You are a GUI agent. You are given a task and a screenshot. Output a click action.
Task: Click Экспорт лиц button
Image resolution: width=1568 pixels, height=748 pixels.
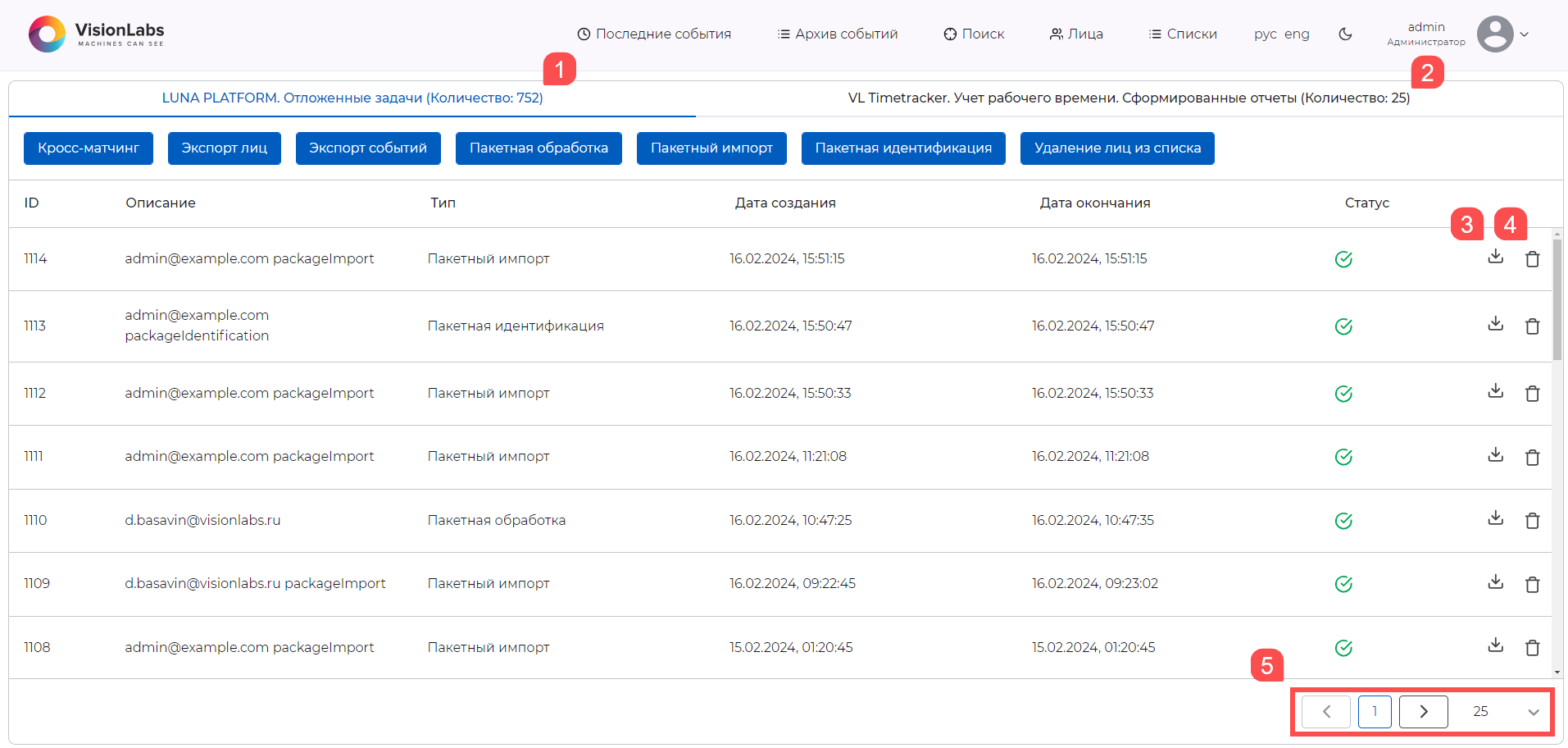click(x=225, y=148)
